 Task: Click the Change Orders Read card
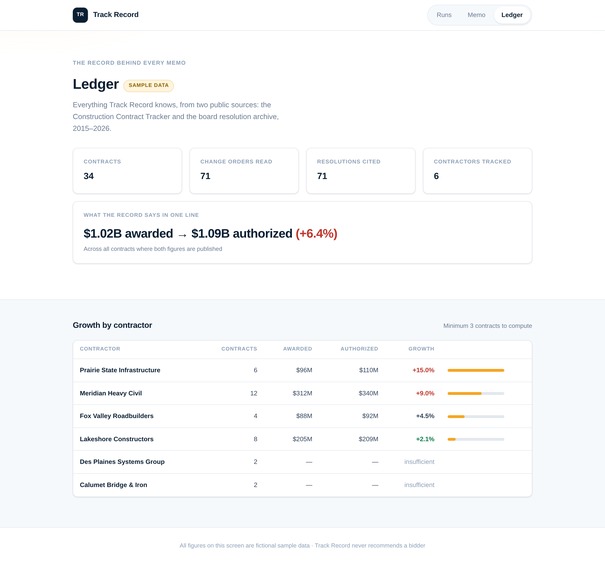(244, 171)
